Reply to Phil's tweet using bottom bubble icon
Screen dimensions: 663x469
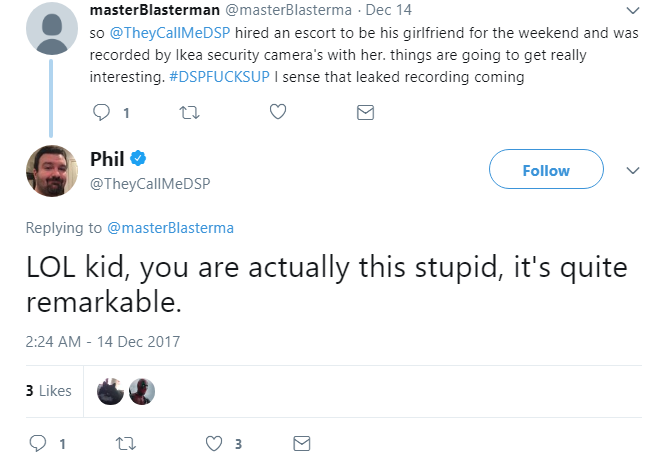pos(38,444)
